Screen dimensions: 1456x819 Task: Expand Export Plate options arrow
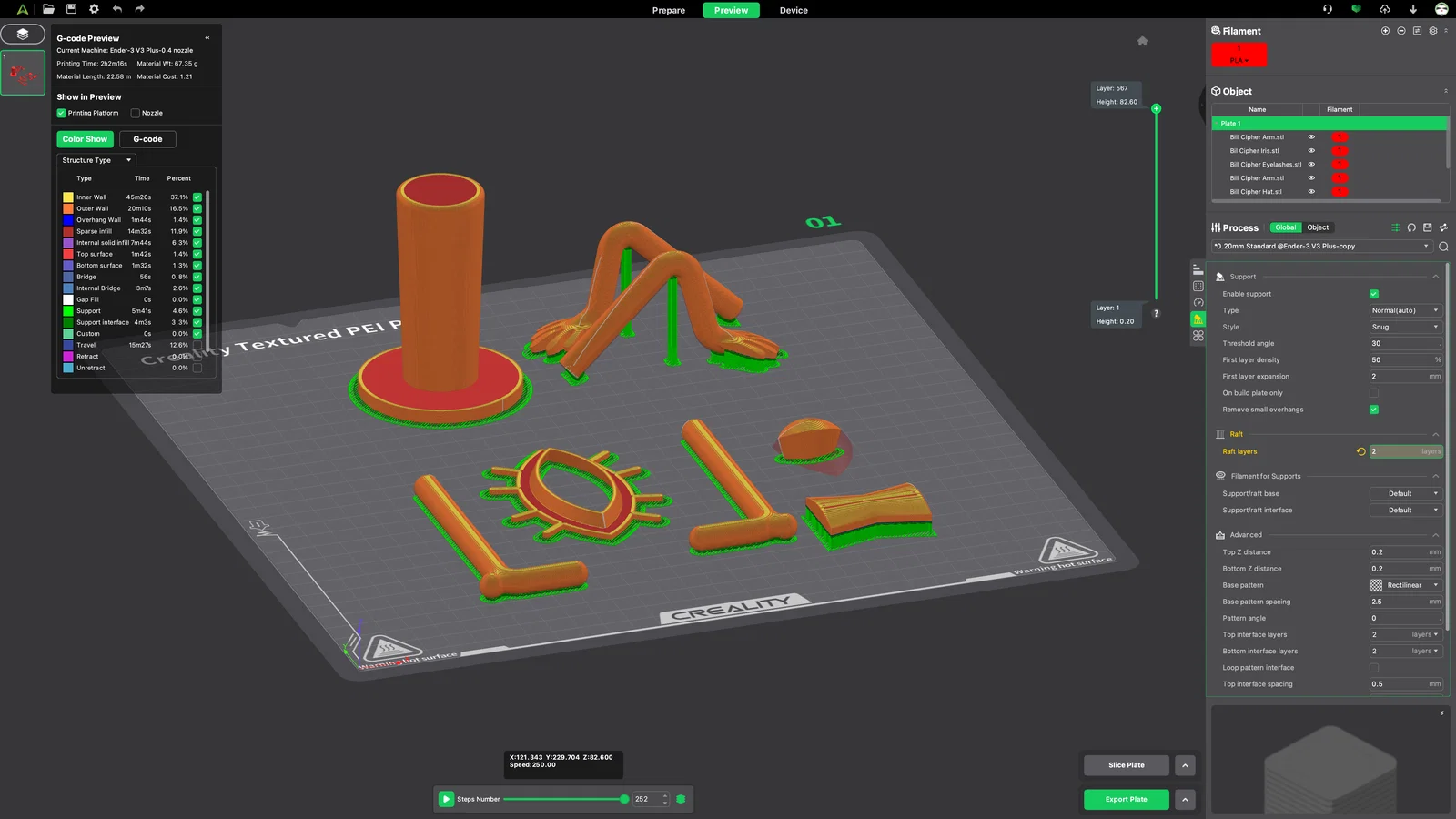tap(1185, 800)
